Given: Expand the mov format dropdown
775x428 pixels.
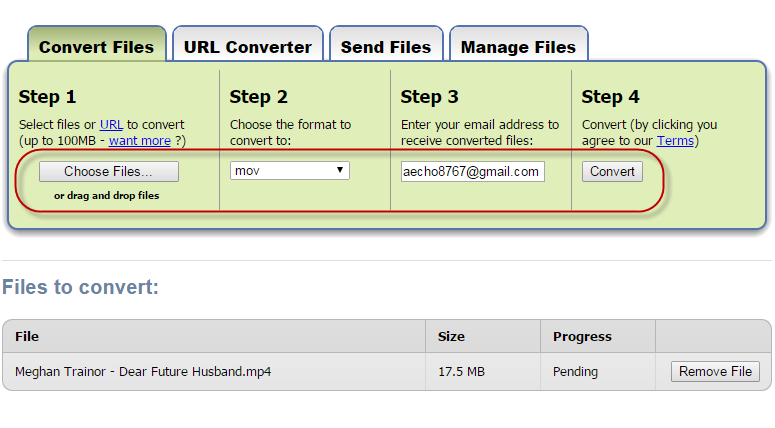Looking at the screenshot, I should click(x=289, y=171).
